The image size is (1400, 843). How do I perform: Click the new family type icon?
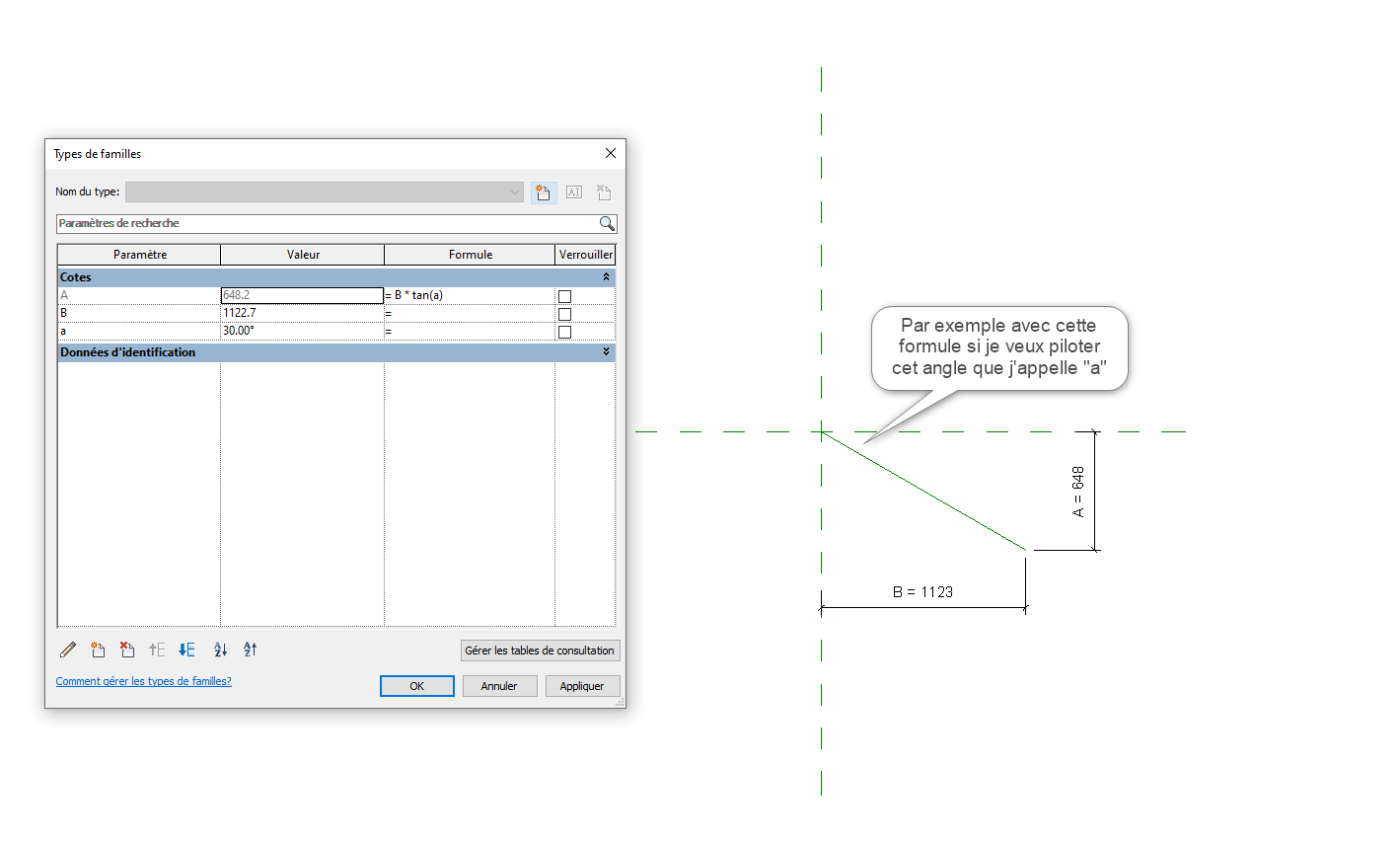click(543, 192)
